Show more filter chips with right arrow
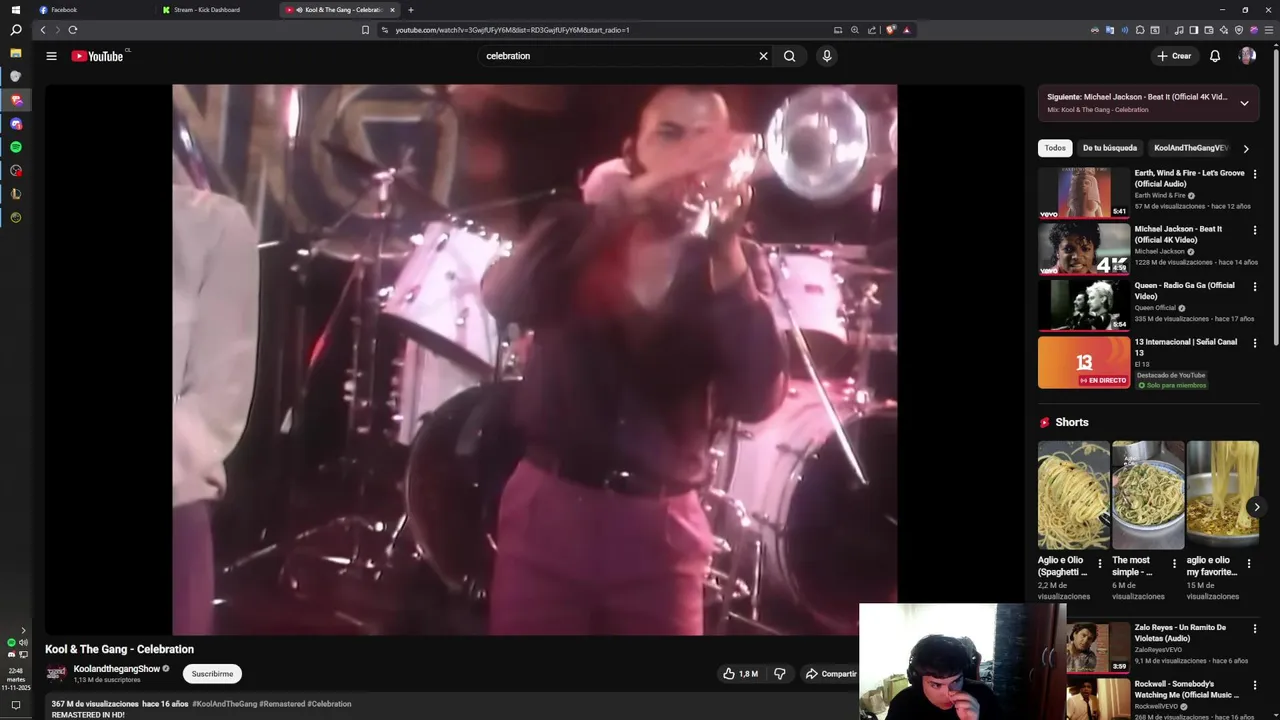The height and width of the screenshot is (720, 1280). click(x=1246, y=148)
